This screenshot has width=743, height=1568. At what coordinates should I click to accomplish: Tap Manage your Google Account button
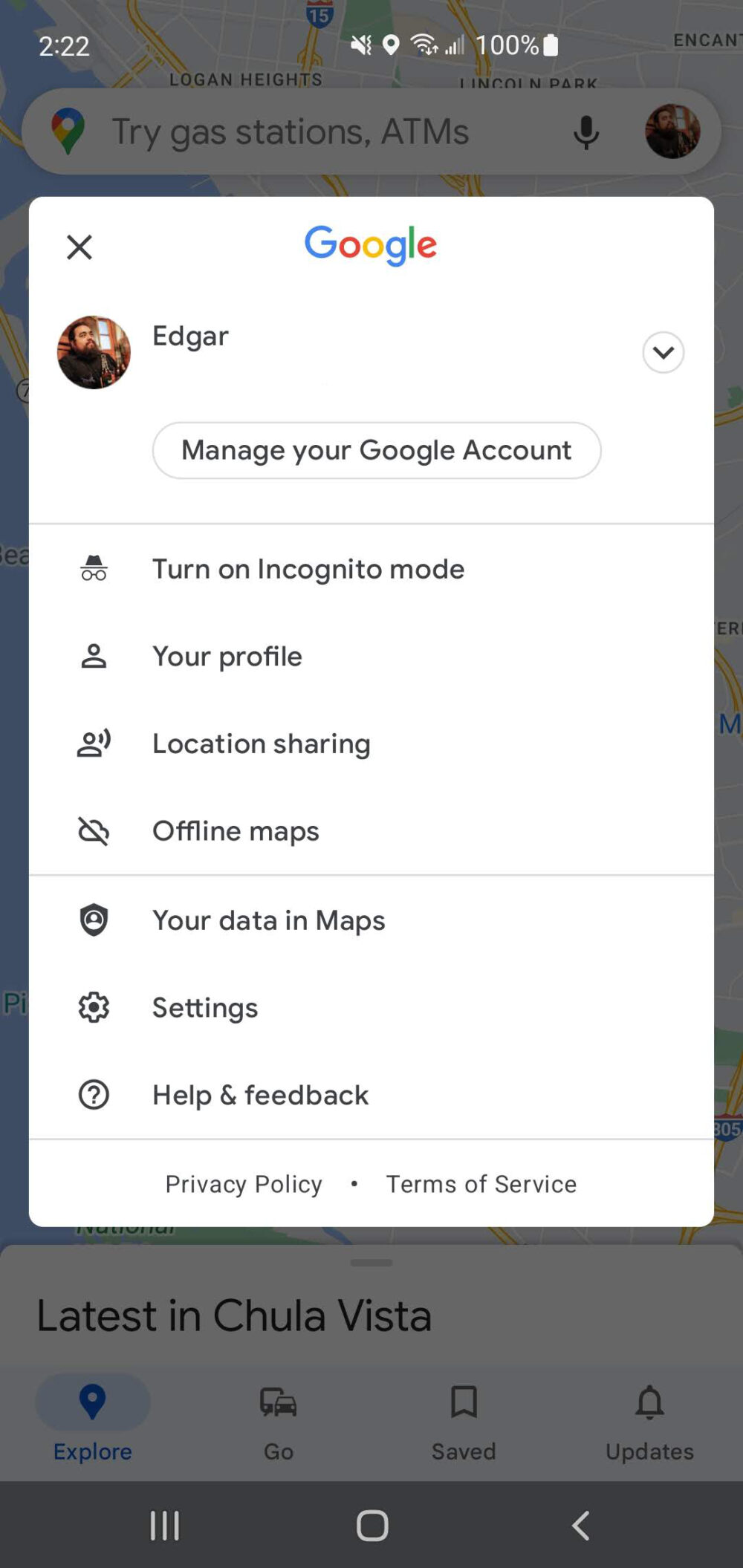[x=377, y=450]
